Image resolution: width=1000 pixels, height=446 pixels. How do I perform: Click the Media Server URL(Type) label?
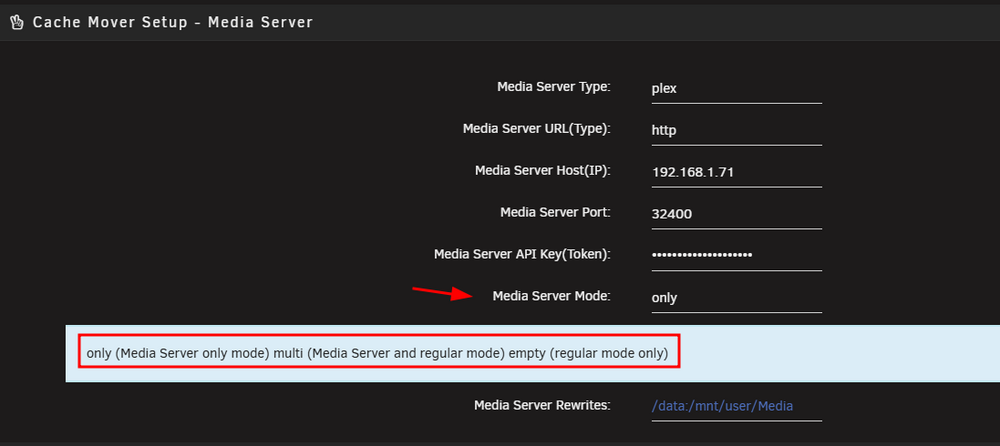[x=536, y=129]
